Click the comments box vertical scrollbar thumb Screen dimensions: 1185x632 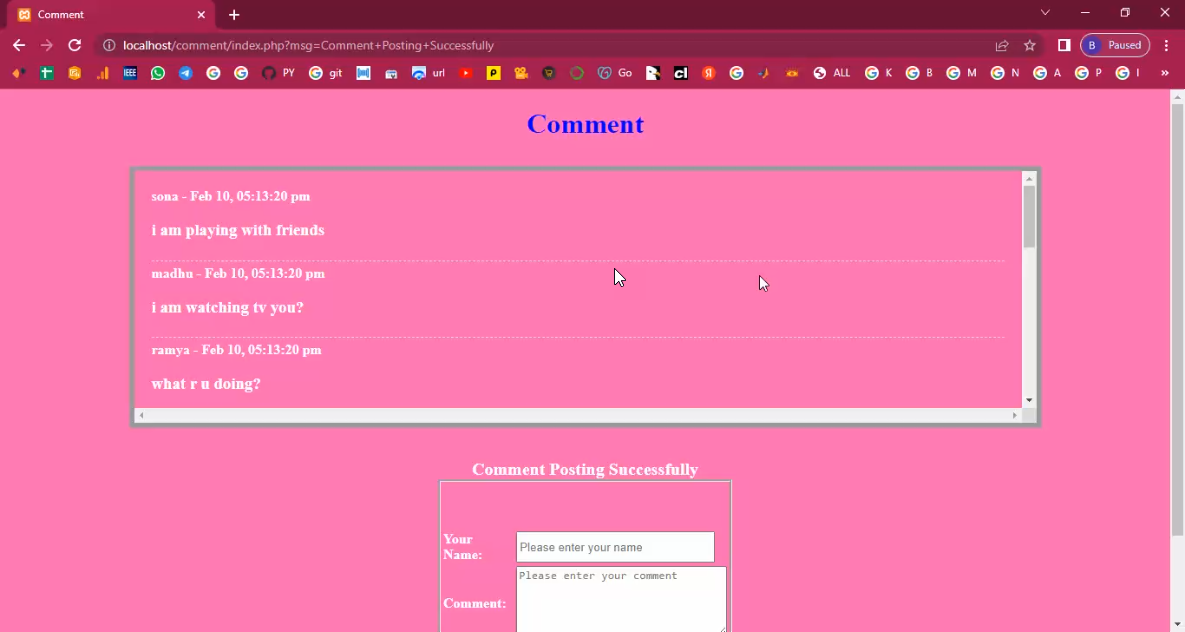pyautogui.click(x=1029, y=216)
